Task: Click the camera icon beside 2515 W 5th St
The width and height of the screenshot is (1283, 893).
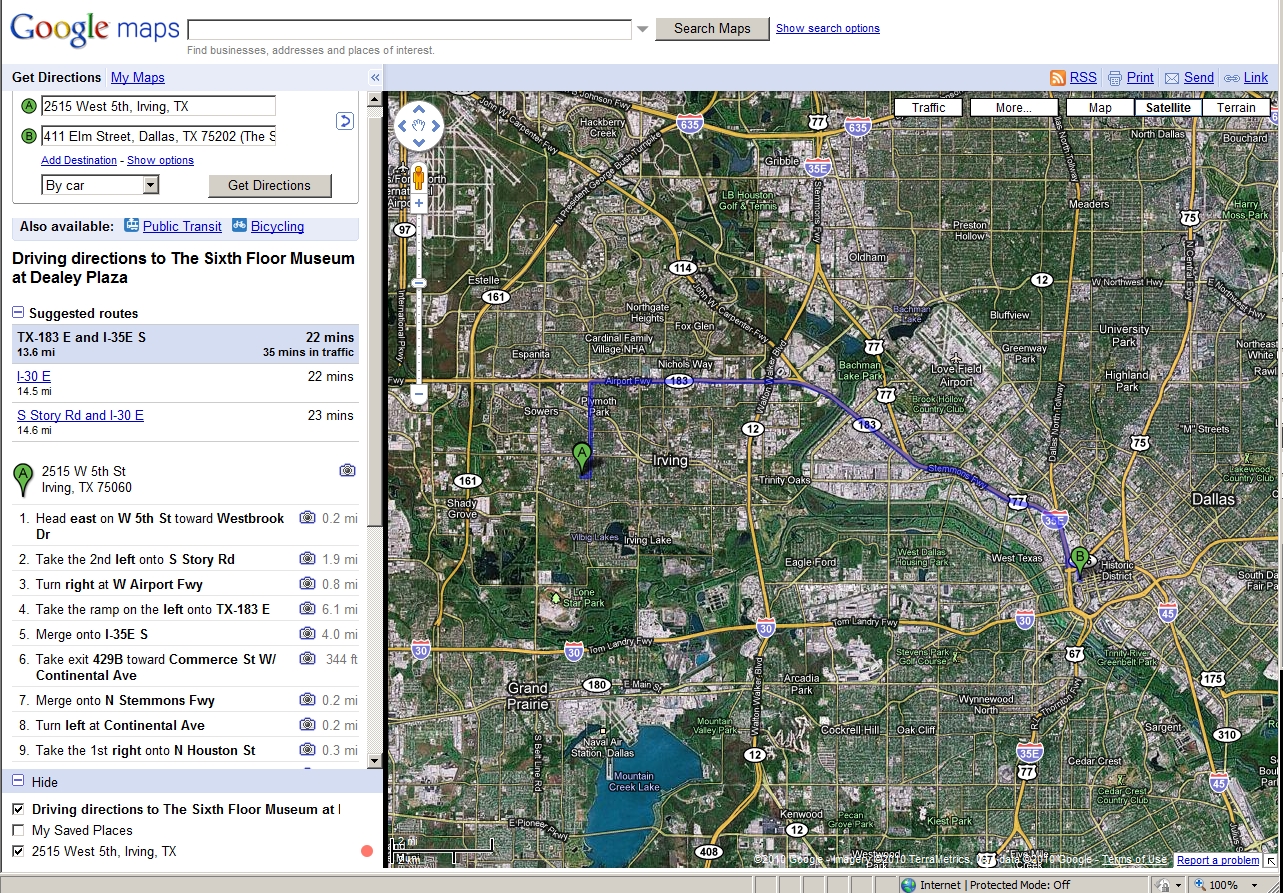Action: coord(347,470)
